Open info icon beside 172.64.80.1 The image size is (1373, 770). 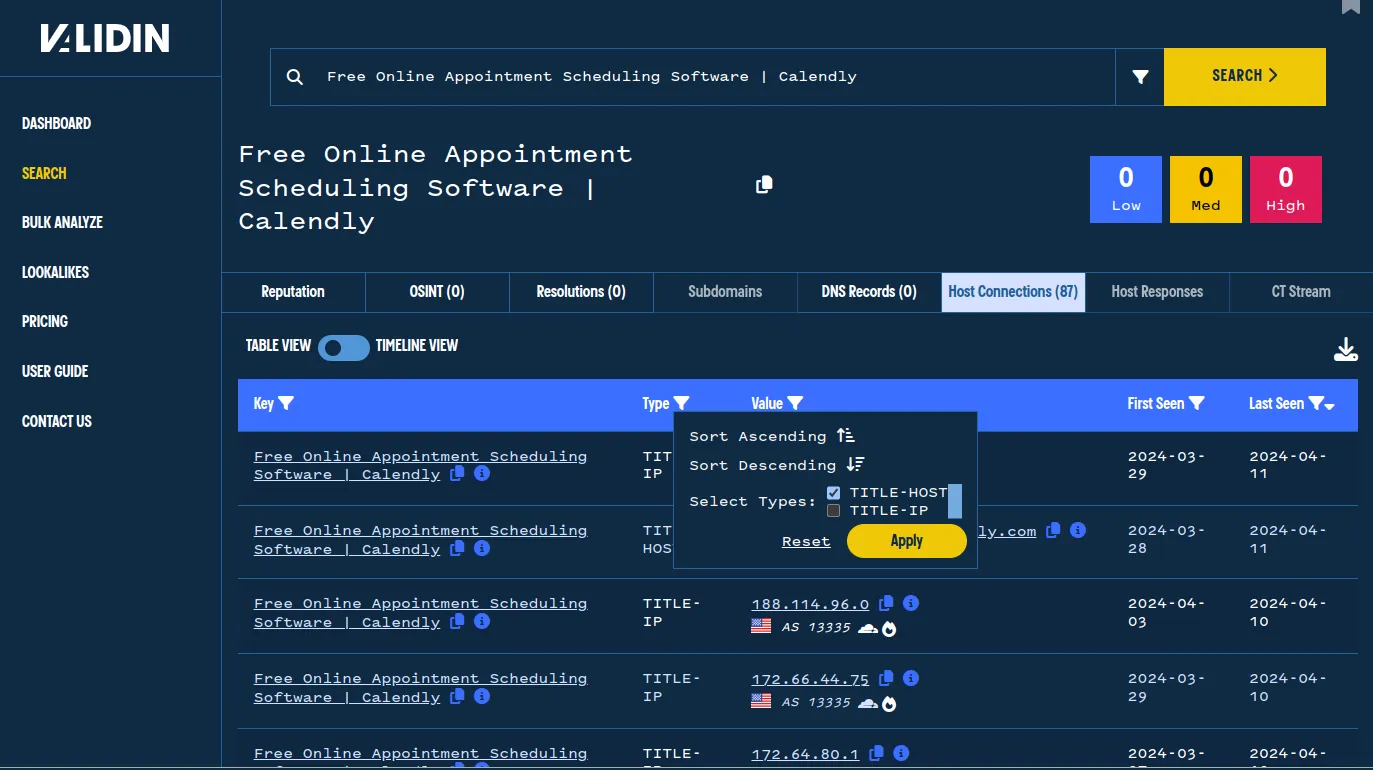[x=901, y=753]
